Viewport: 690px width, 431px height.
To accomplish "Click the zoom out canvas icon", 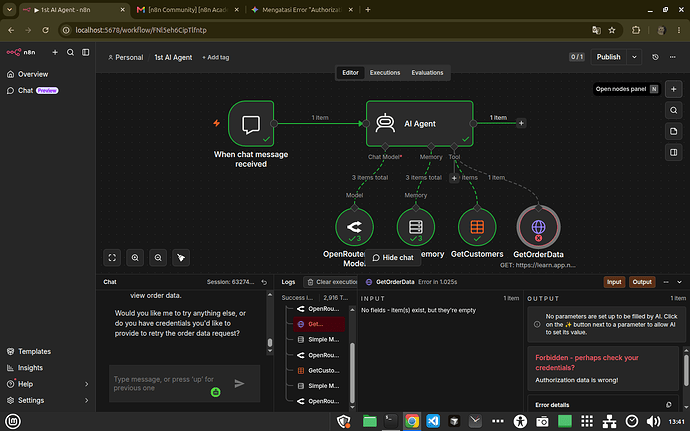I will [x=158, y=258].
